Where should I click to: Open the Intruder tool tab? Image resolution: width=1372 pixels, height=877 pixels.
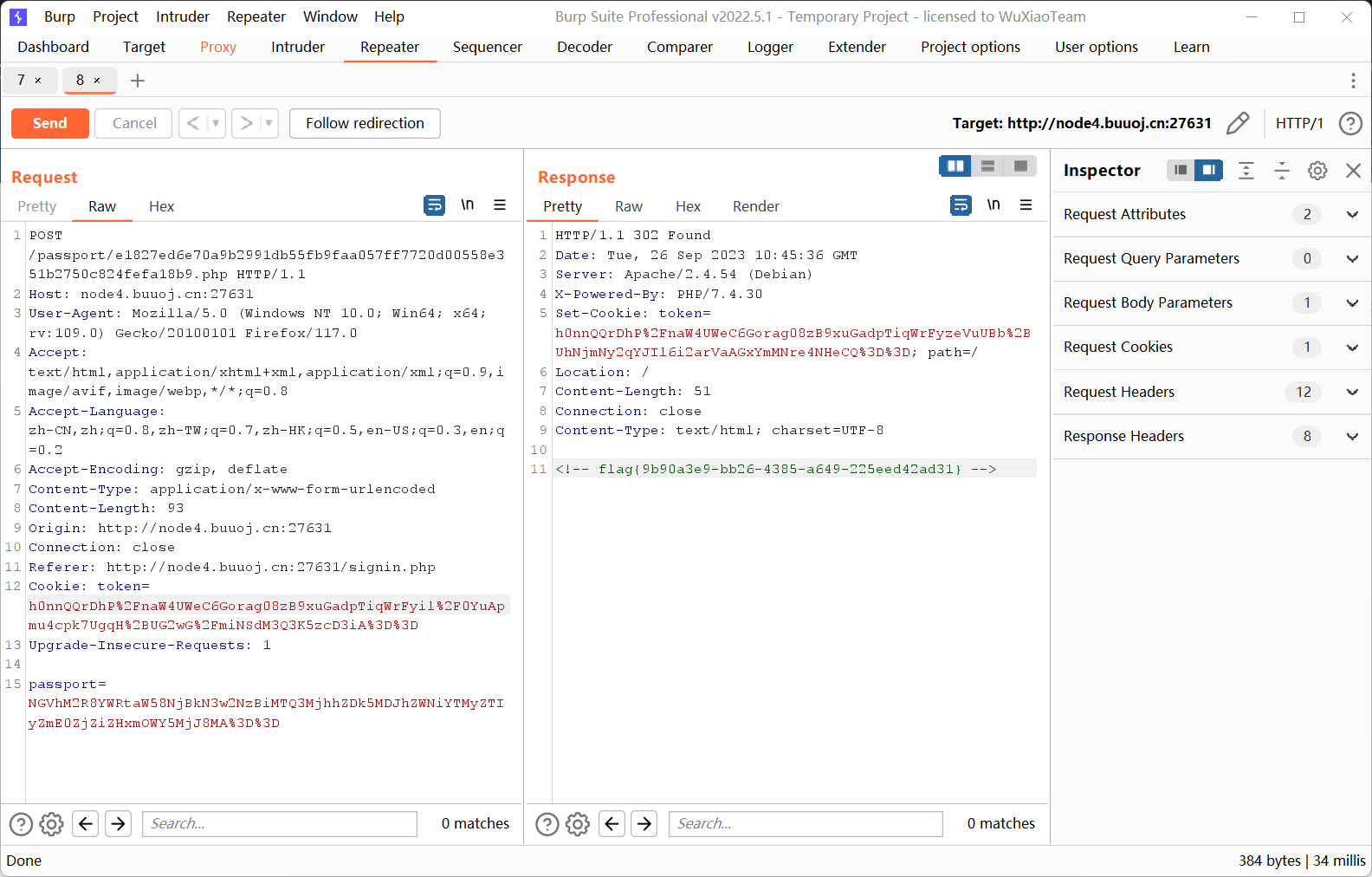[x=298, y=47]
